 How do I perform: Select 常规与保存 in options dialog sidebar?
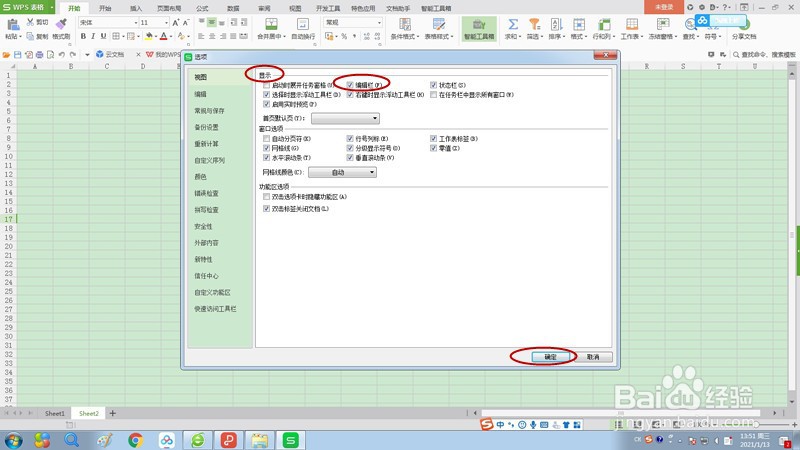209,111
